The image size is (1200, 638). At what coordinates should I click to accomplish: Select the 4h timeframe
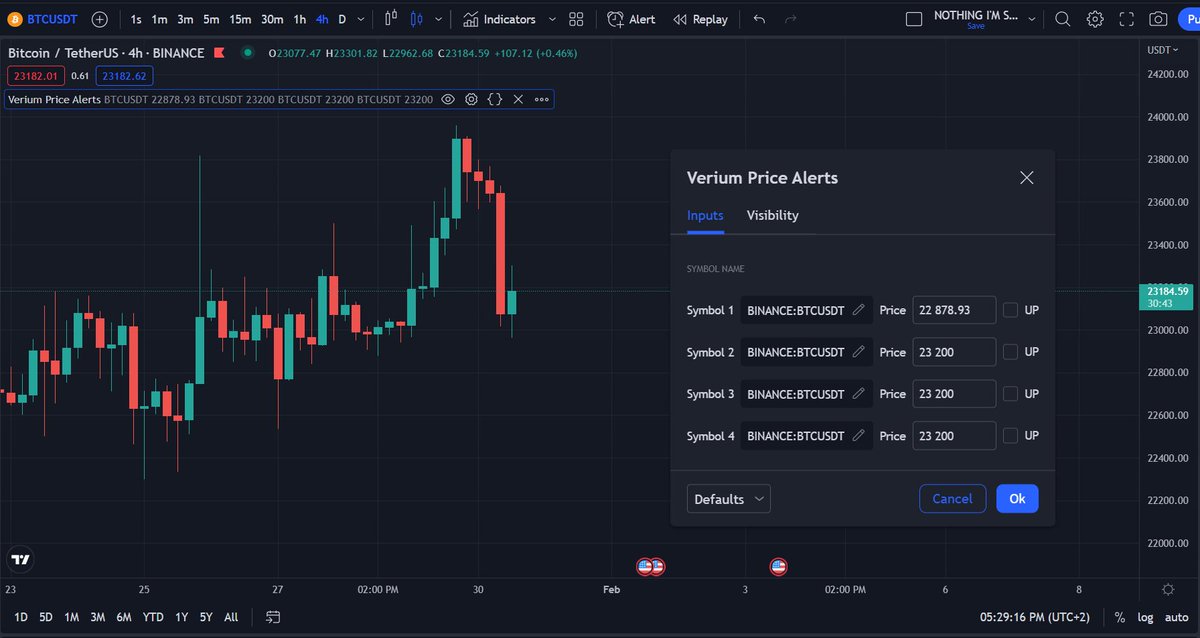coord(322,19)
